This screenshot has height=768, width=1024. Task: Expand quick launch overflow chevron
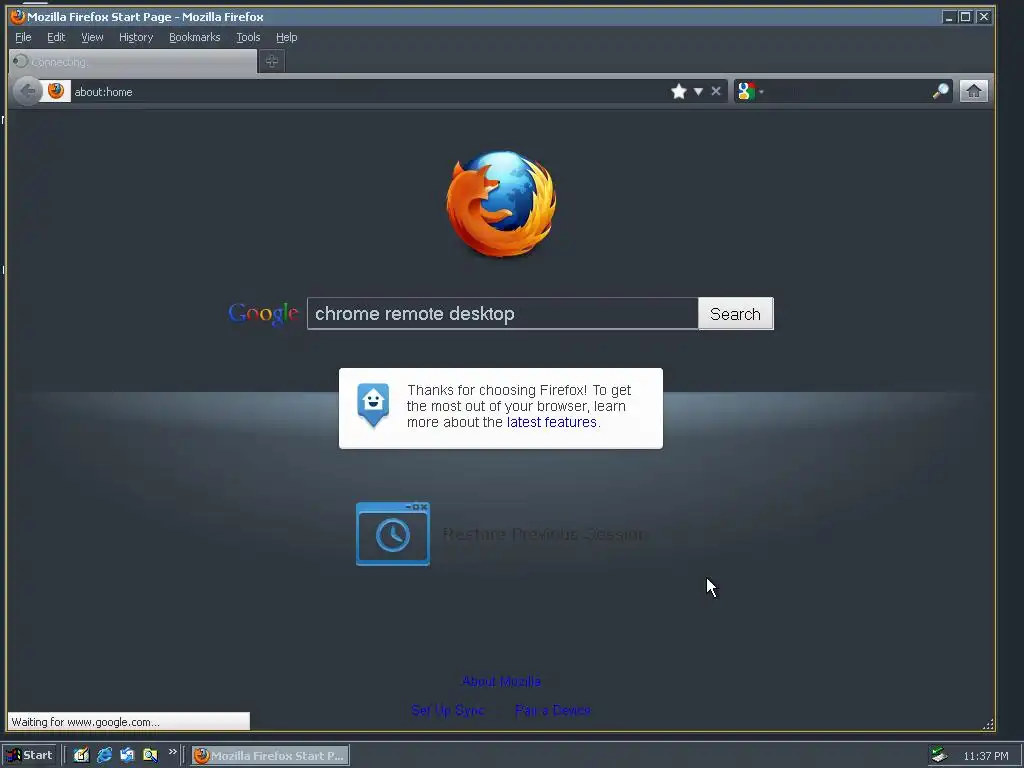172,752
